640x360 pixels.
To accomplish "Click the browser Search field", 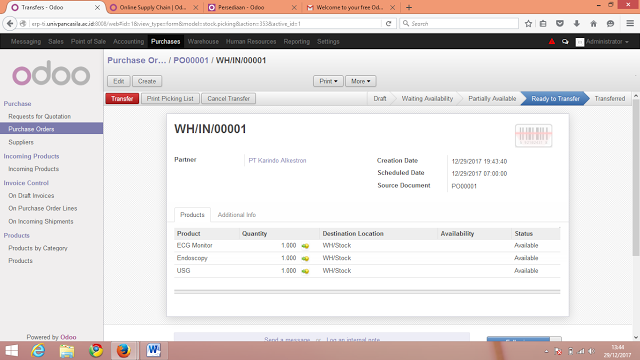I will click(459, 24).
